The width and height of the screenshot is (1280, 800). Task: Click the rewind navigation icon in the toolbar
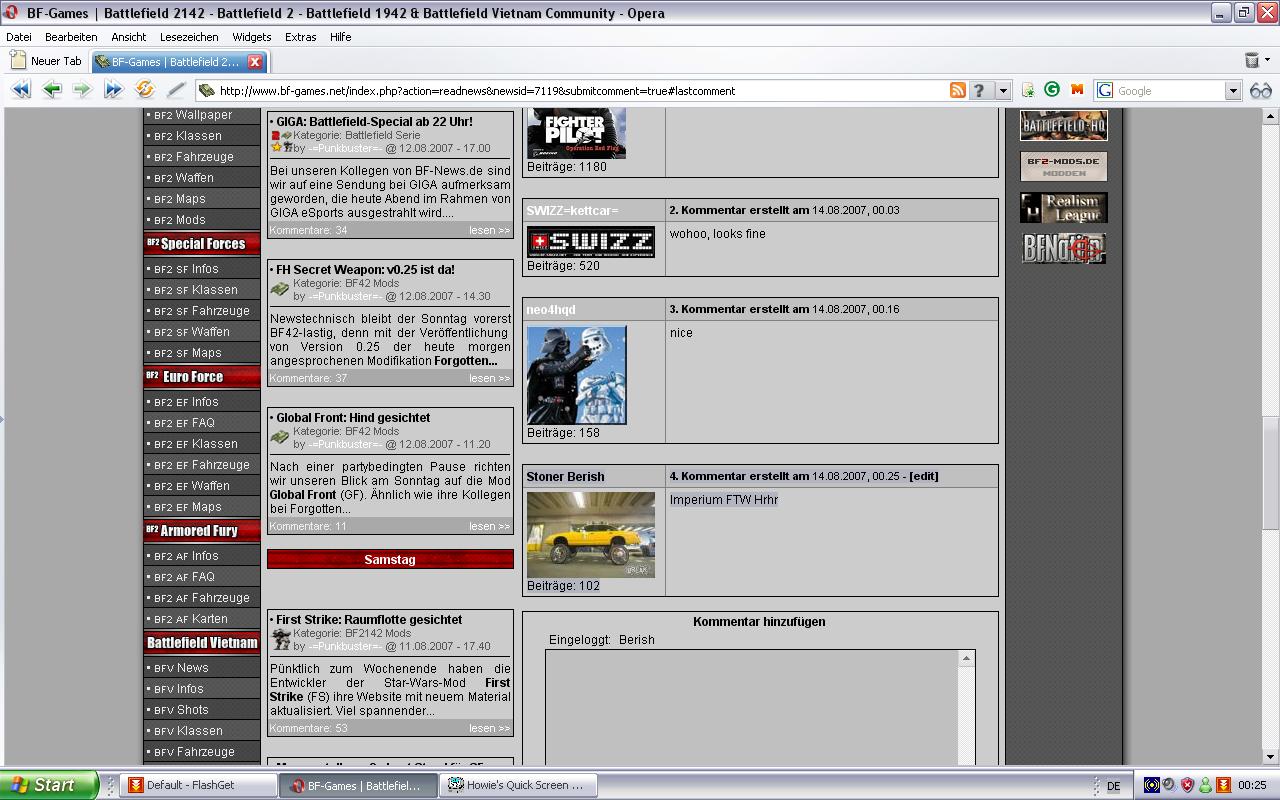20,90
